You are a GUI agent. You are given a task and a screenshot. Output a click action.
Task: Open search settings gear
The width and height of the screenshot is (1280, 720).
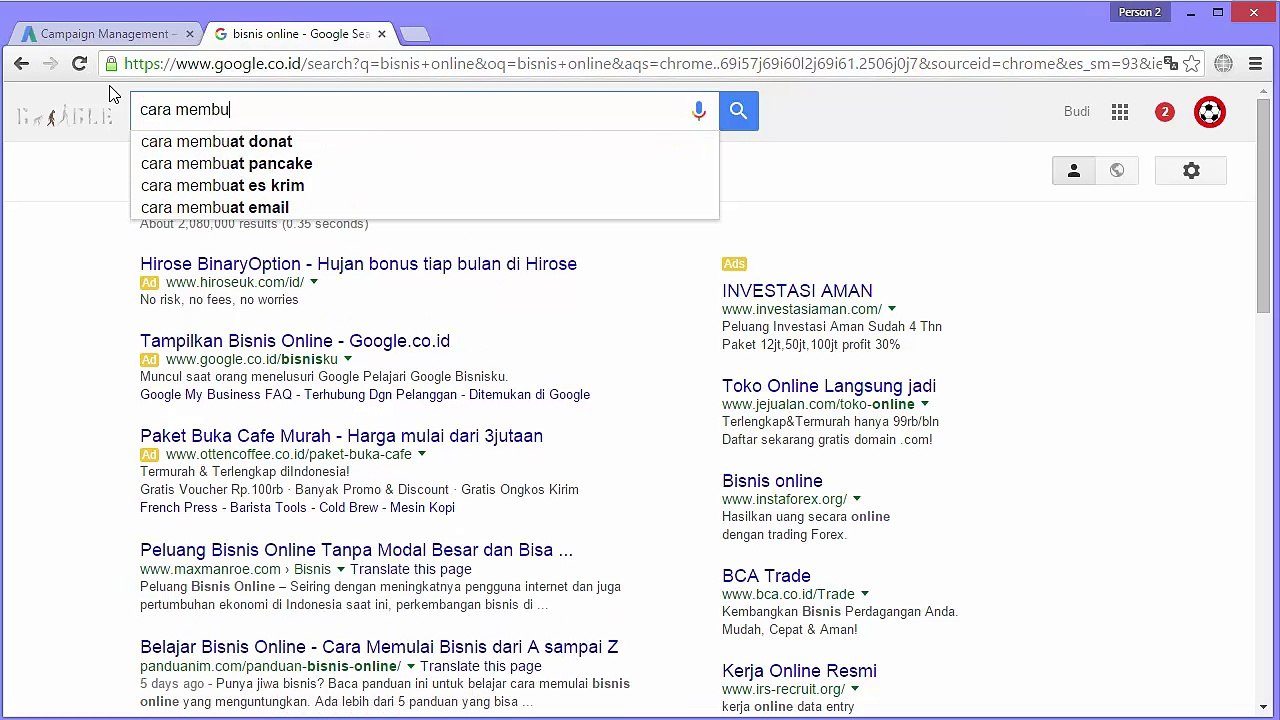coord(1191,171)
